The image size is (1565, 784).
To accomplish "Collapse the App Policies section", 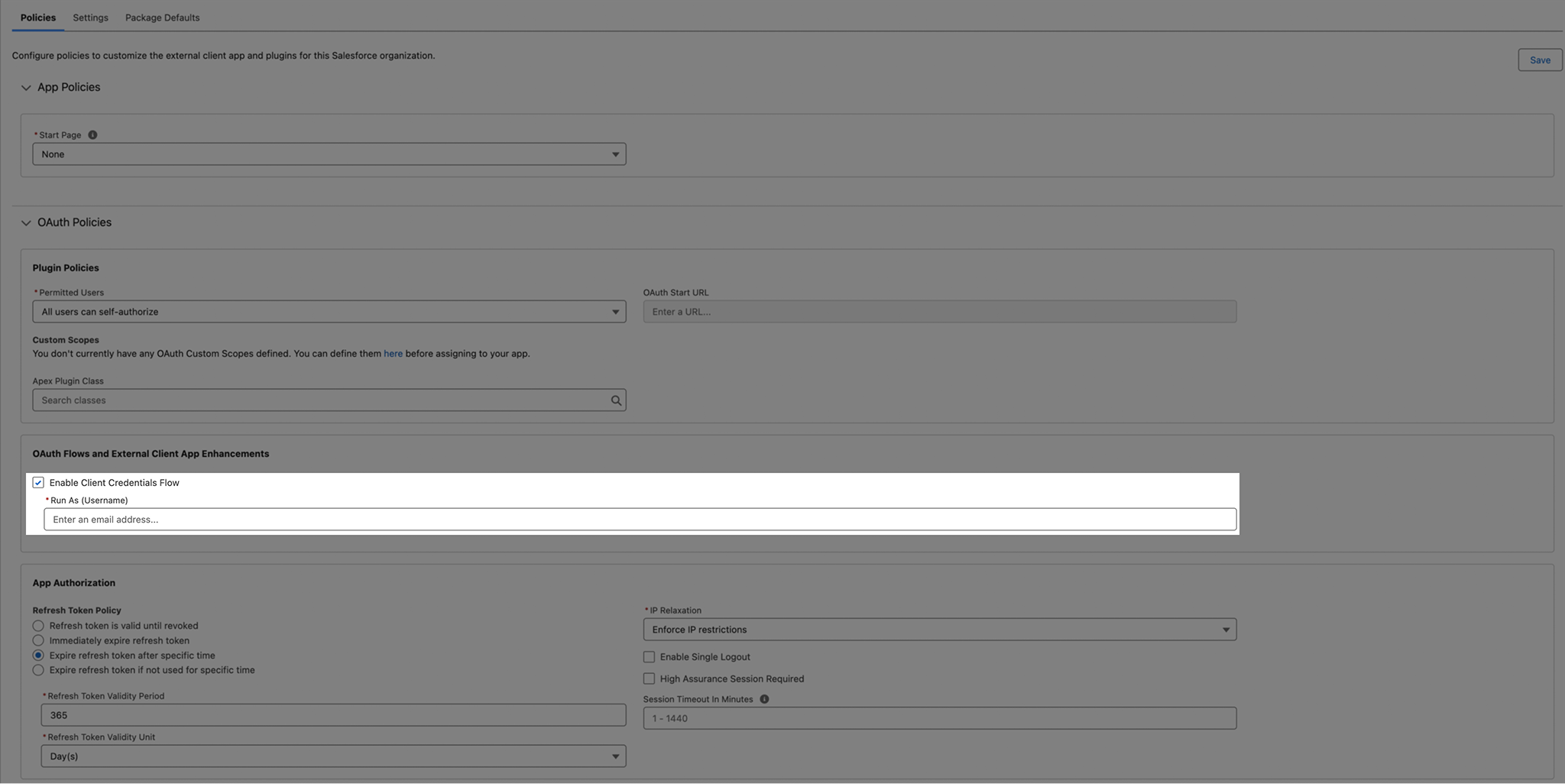I will pos(26,87).
